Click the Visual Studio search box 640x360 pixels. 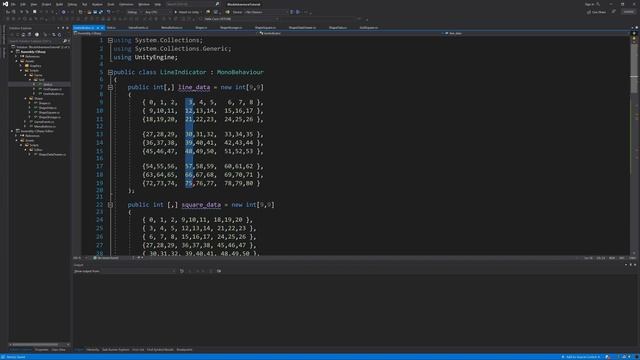pyautogui.click(x=193, y=4)
